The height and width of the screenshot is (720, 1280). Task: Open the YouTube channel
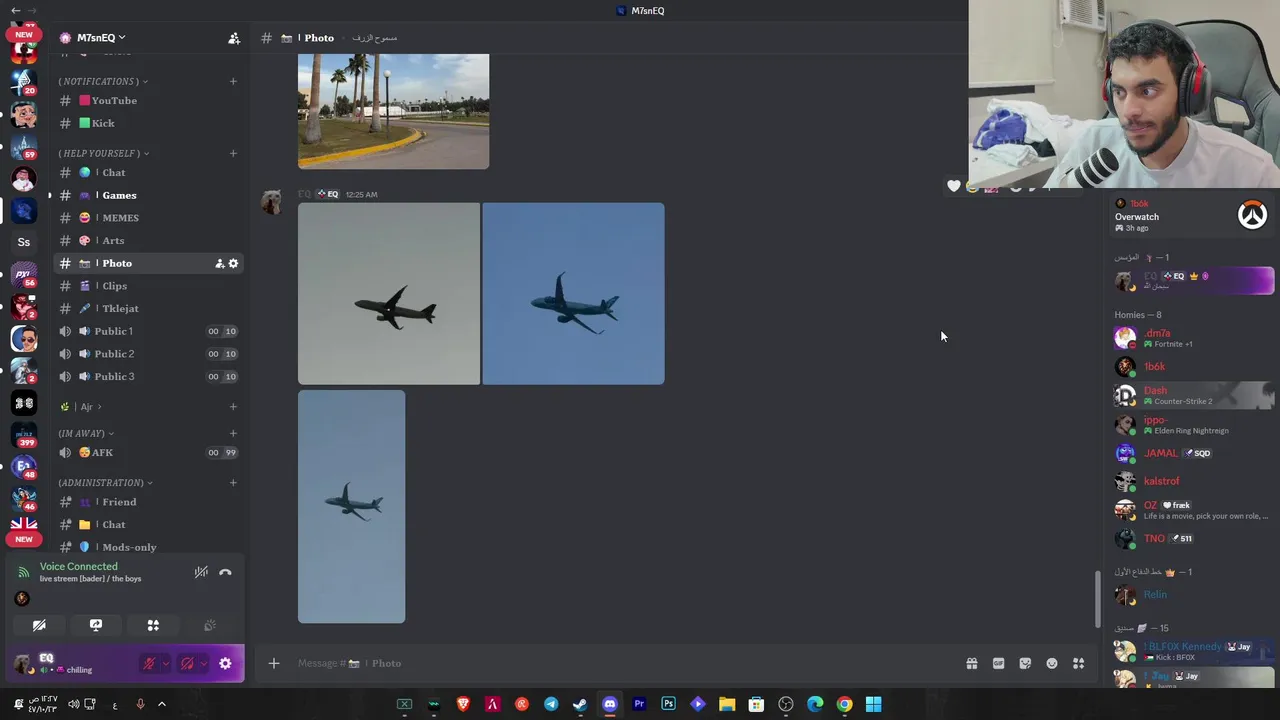(x=148, y=101)
